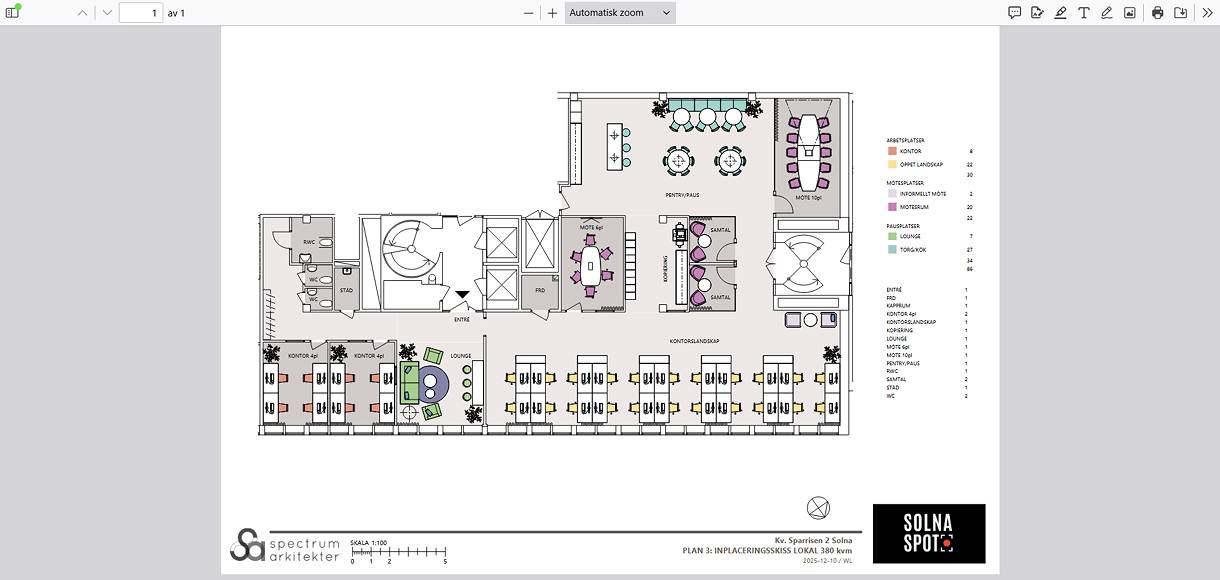Select the comment annotation tool

click(x=1014, y=13)
